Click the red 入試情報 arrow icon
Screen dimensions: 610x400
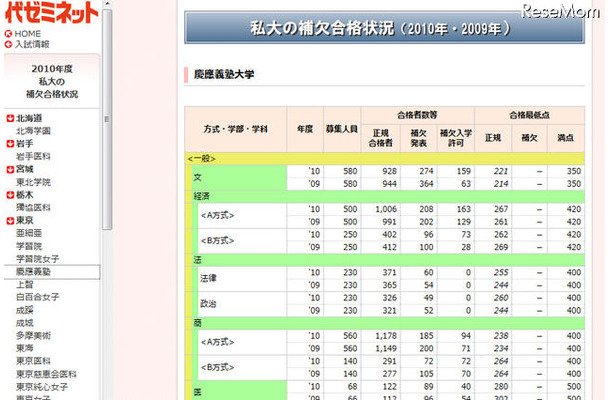[9, 44]
